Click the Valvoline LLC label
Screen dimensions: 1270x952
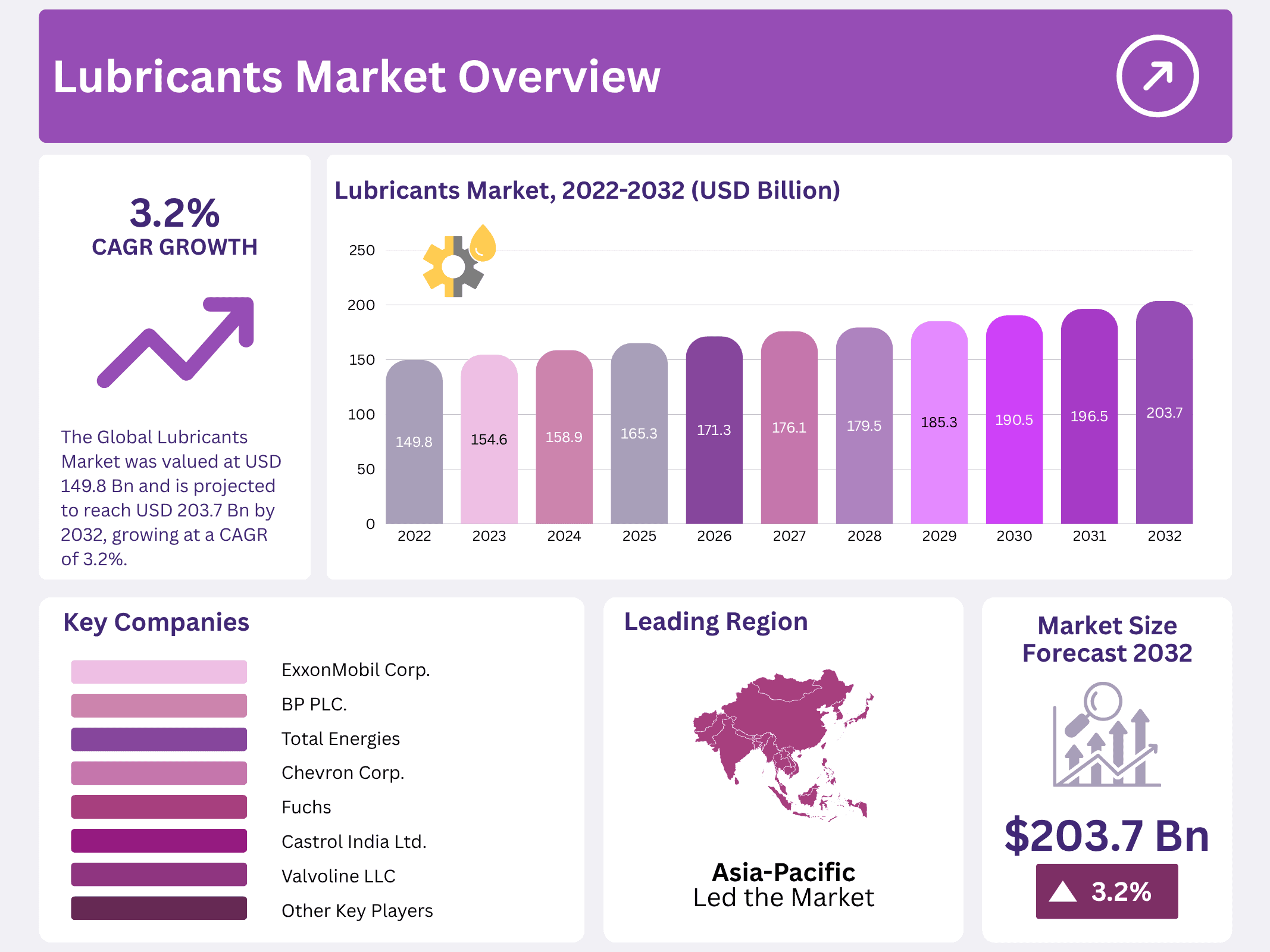pos(338,876)
